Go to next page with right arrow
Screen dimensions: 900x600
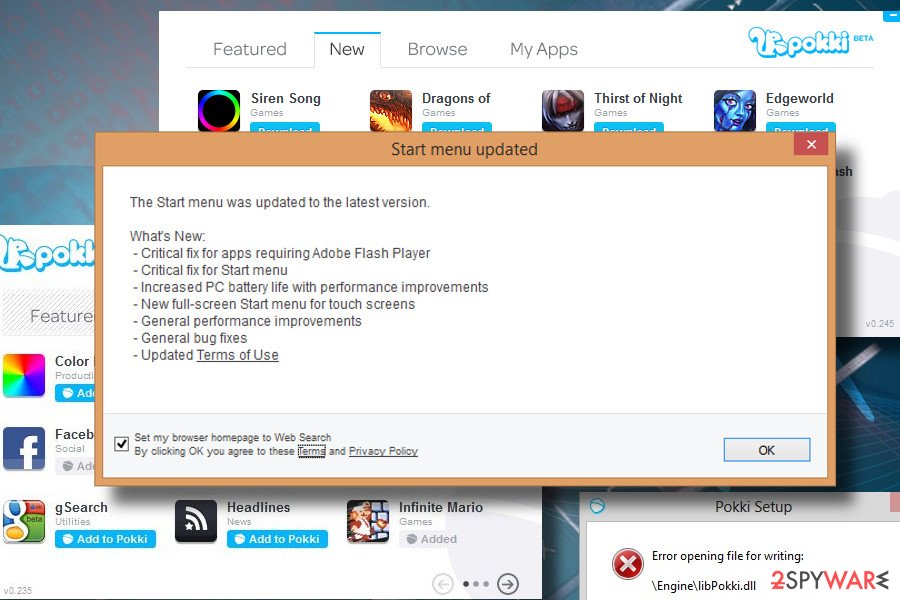point(508,584)
